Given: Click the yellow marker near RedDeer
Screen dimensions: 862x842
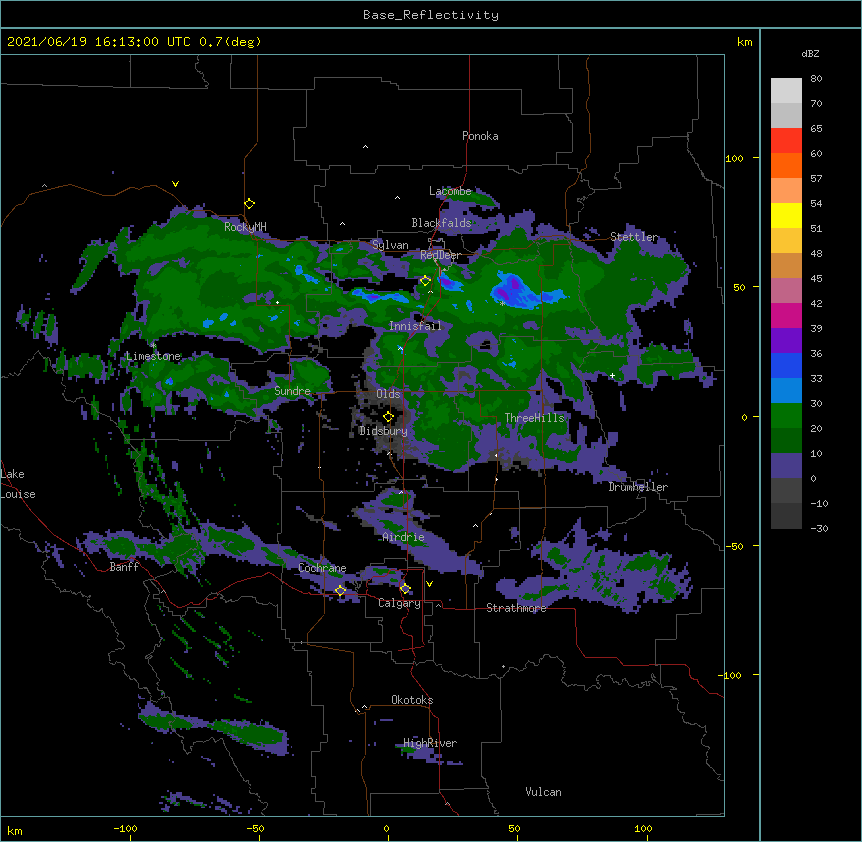Looking at the screenshot, I should point(425,281).
